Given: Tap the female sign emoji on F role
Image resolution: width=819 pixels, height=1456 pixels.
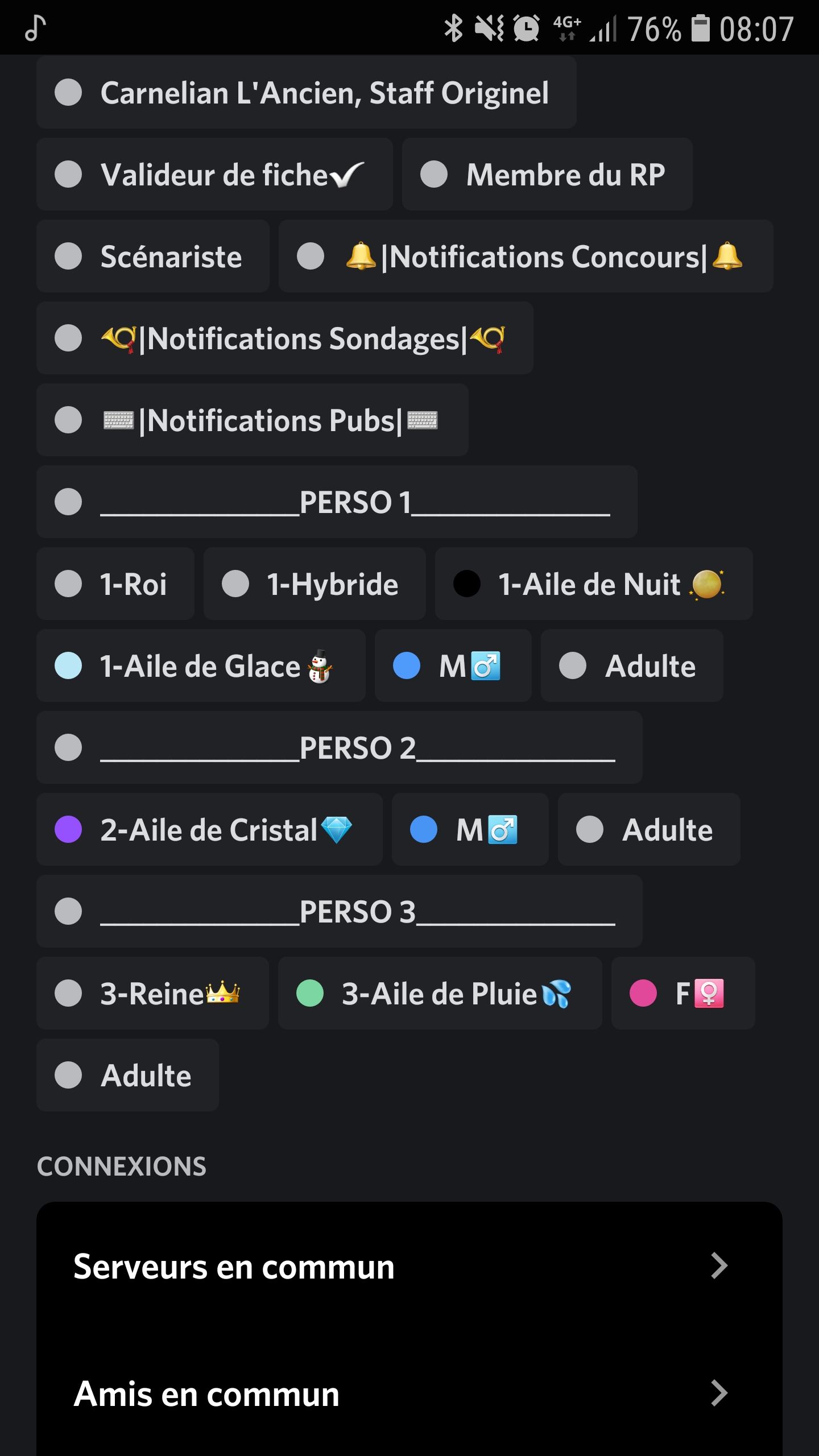Looking at the screenshot, I should (x=709, y=993).
